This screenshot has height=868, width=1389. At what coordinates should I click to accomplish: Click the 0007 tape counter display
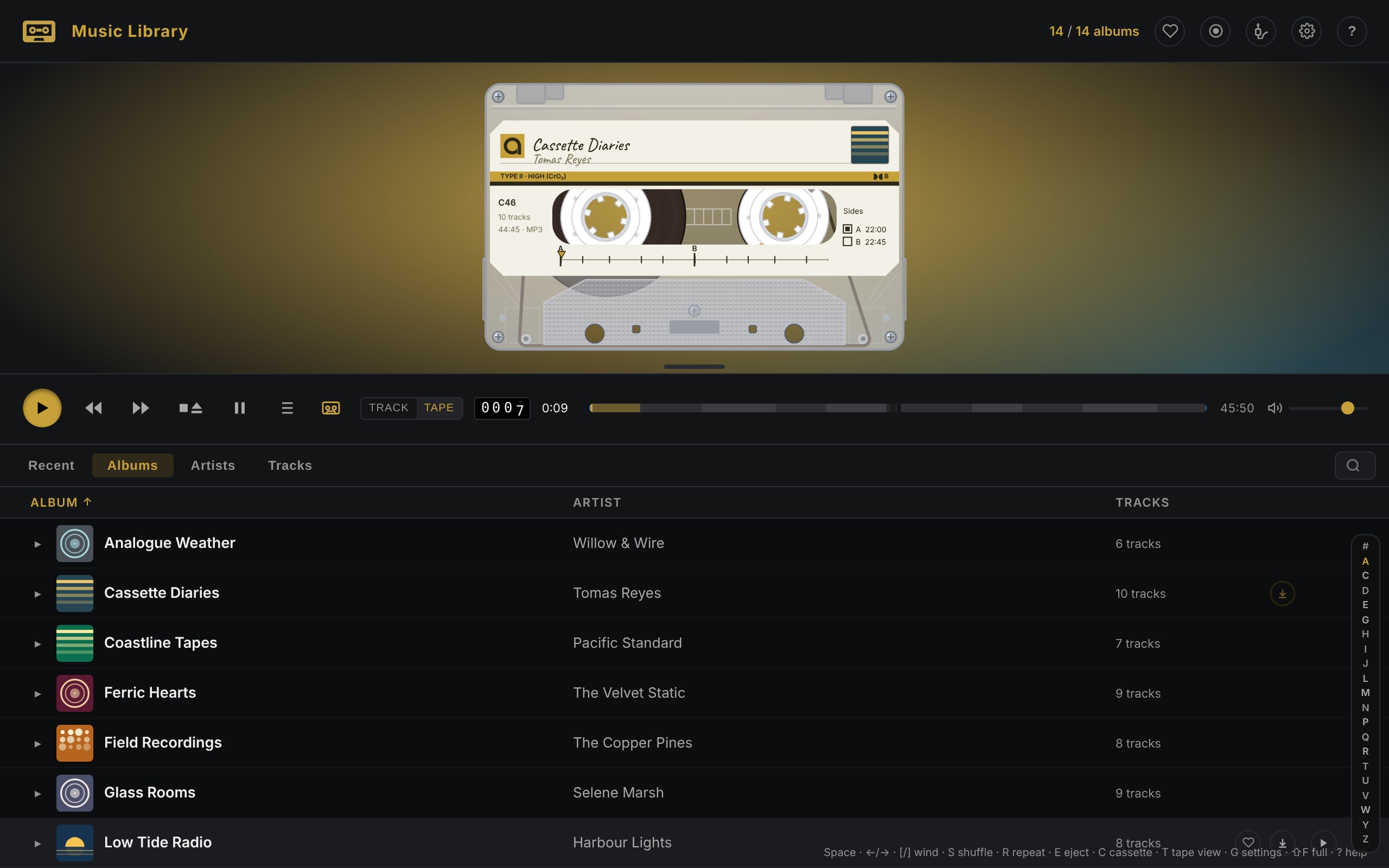coord(502,407)
